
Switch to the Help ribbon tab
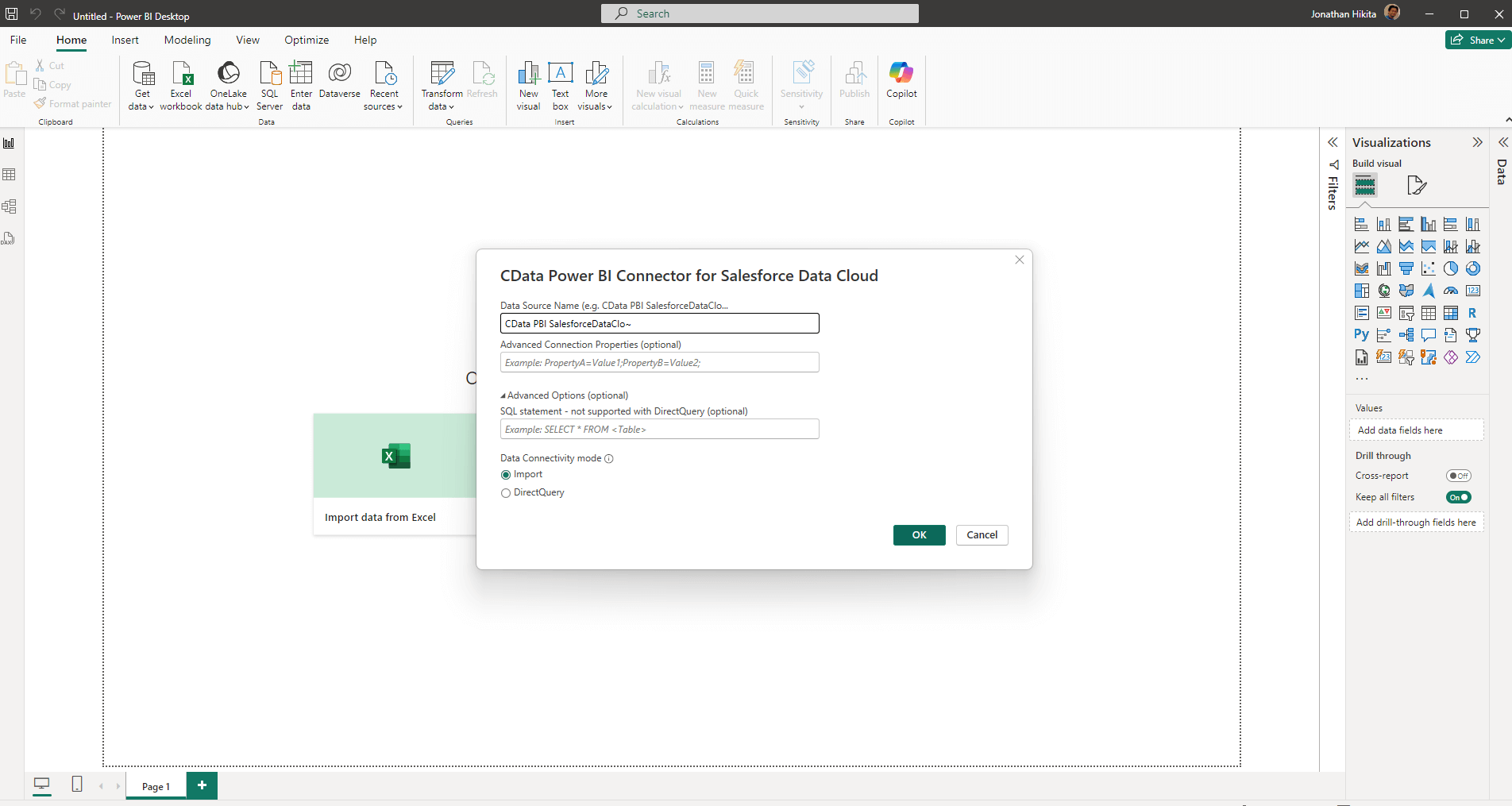click(x=365, y=40)
